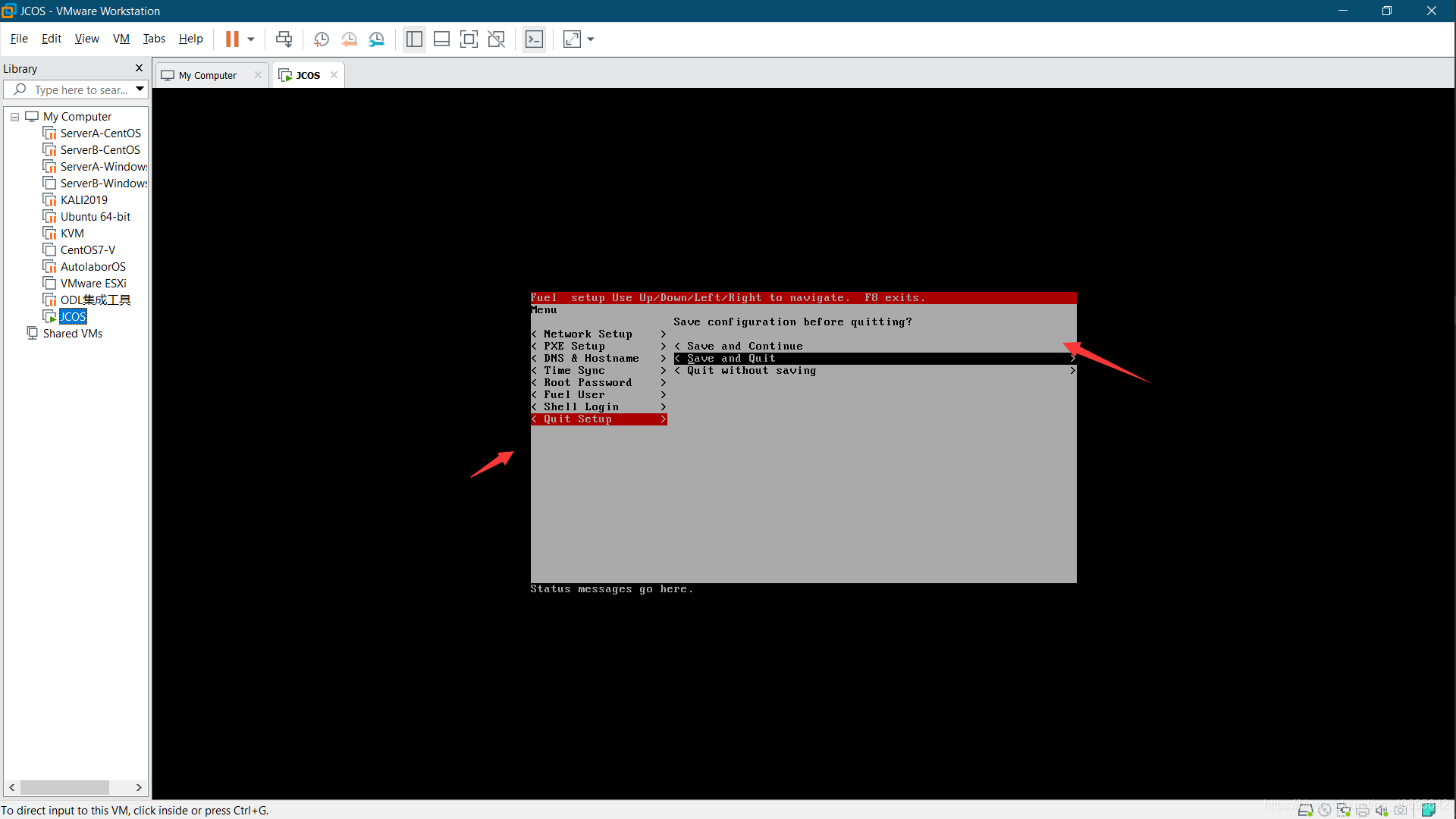The height and width of the screenshot is (819, 1456).
Task: Select the AutolaborOS virtual machine
Action: [x=93, y=267]
